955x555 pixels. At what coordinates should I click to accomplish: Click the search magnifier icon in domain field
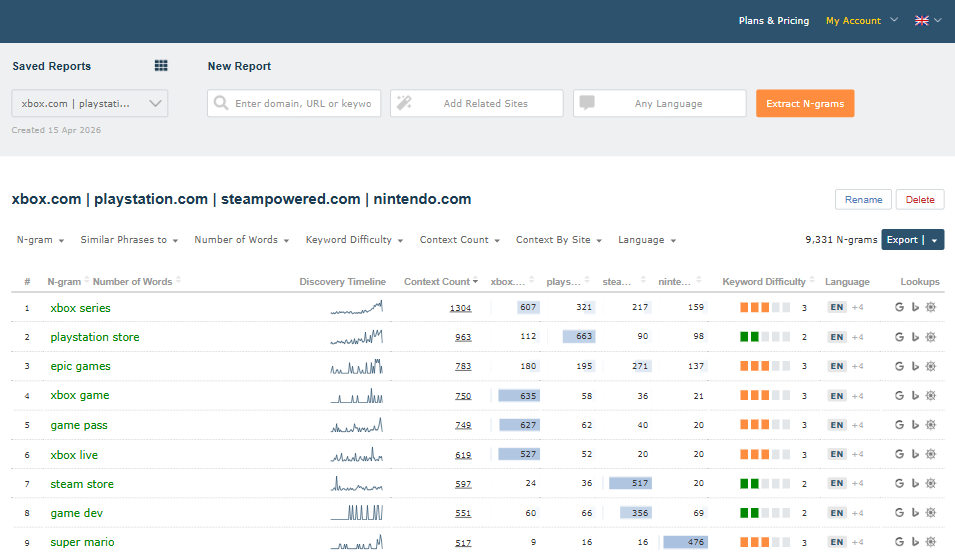click(x=221, y=103)
